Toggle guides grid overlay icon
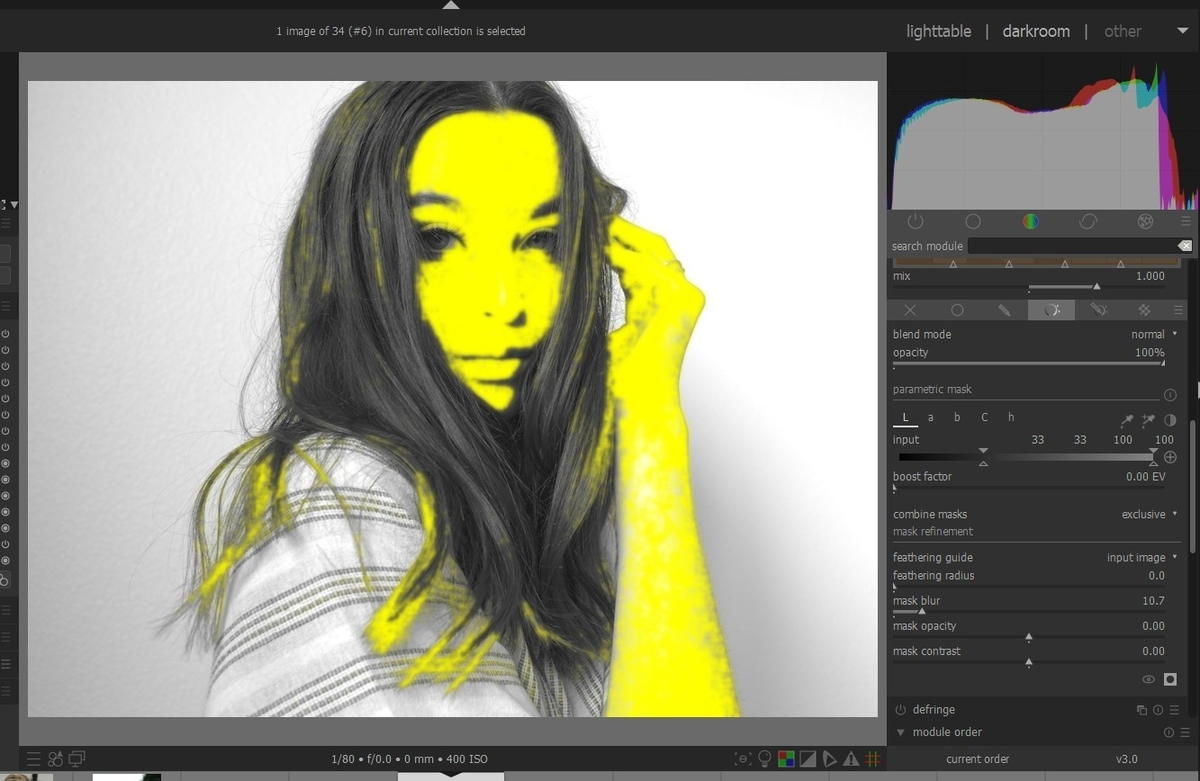Image resolution: width=1200 pixels, height=781 pixels. coord(872,759)
